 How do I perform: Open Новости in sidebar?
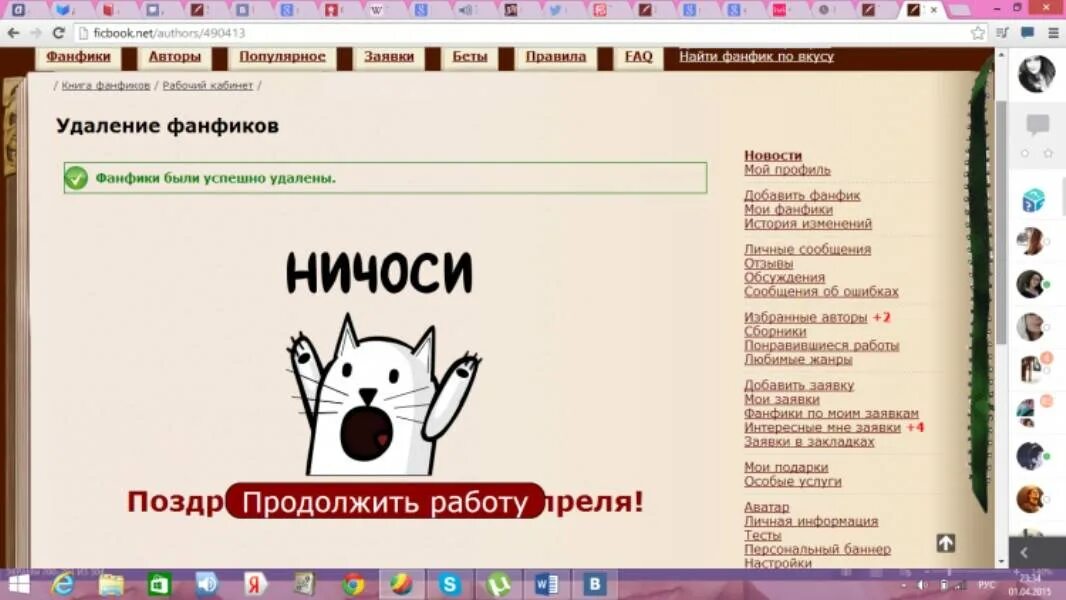[x=773, y=155]
